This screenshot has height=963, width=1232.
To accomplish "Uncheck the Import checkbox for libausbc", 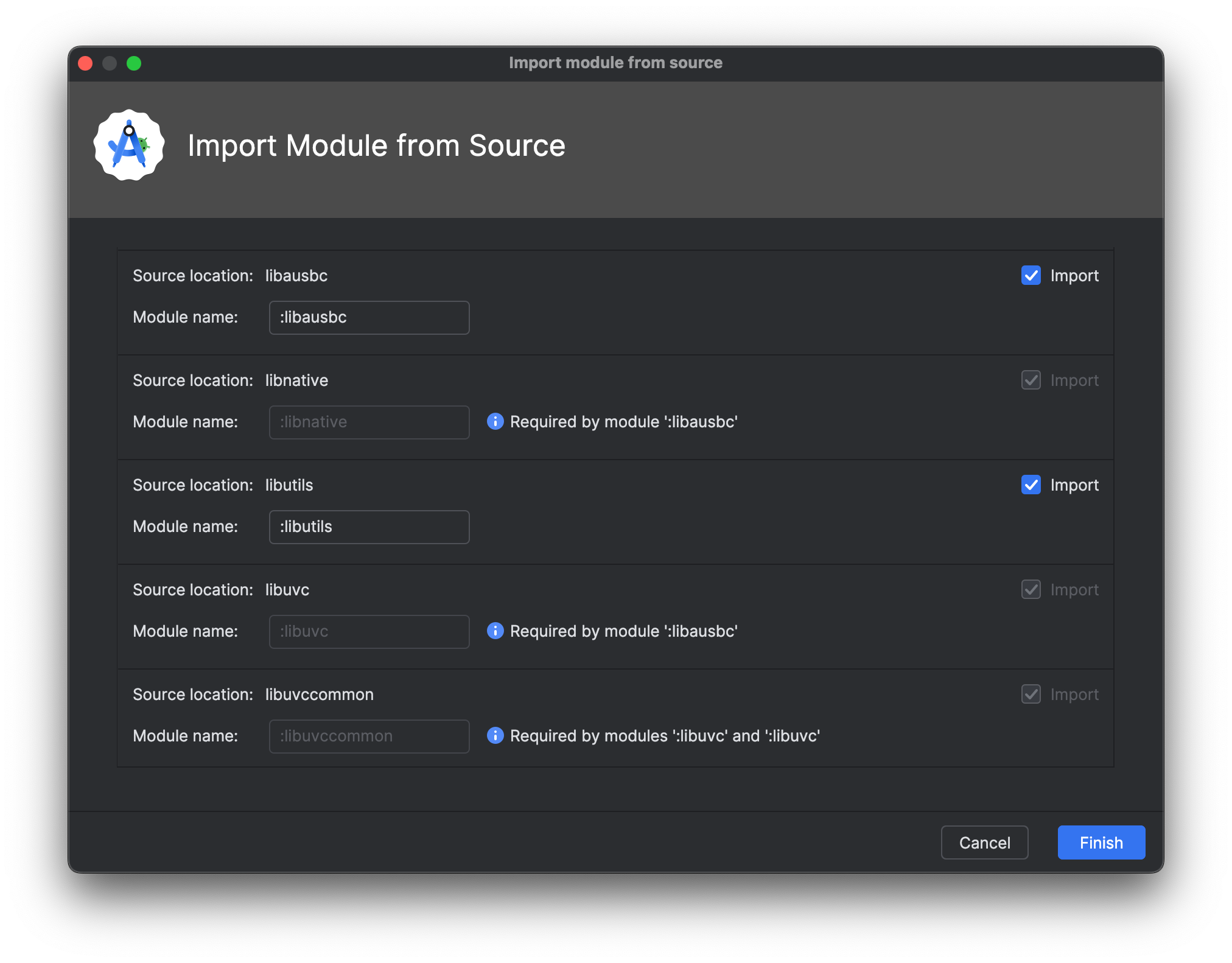I will 1031,275.
